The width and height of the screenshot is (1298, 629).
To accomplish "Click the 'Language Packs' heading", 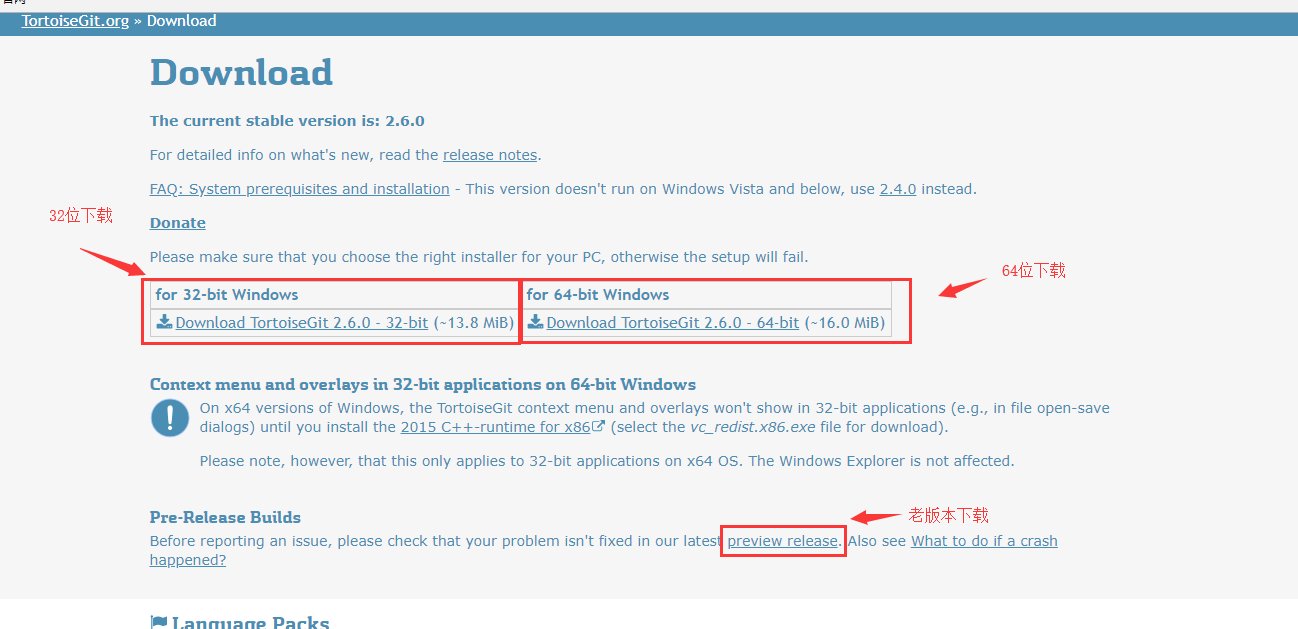I will (251, 622).
